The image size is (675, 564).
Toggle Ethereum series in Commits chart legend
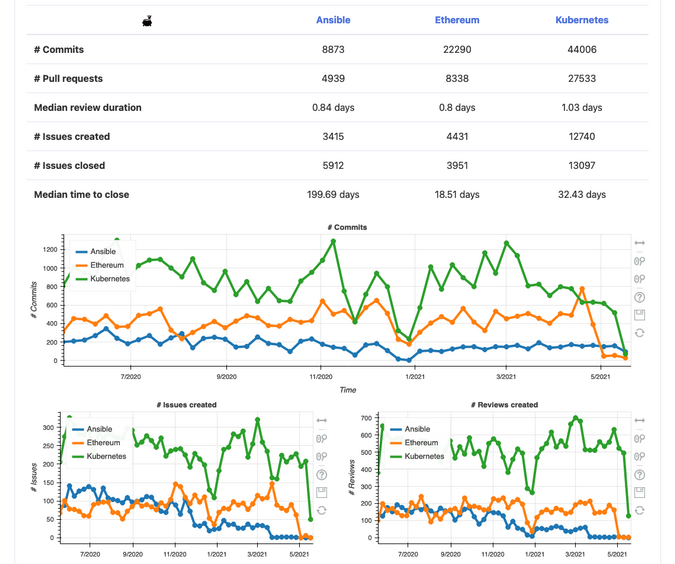tap(100, 265)
